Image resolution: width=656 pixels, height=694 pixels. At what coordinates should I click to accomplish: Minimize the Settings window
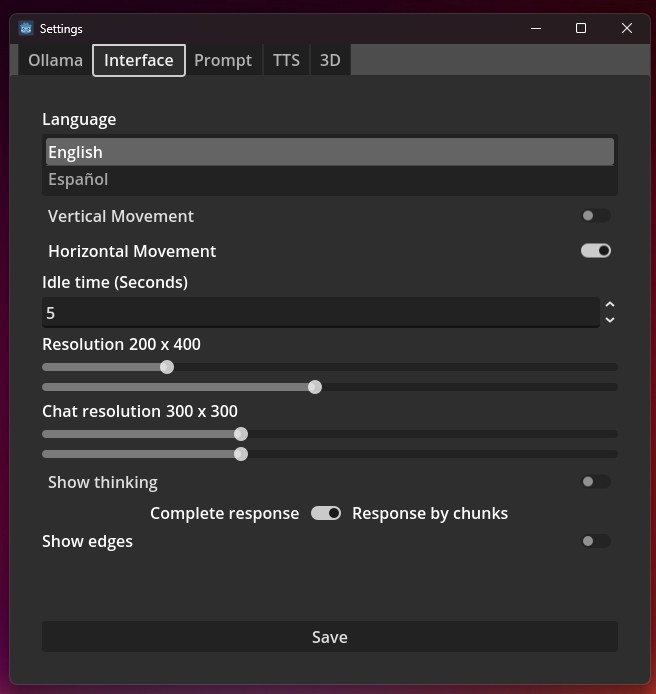(536, 28)
